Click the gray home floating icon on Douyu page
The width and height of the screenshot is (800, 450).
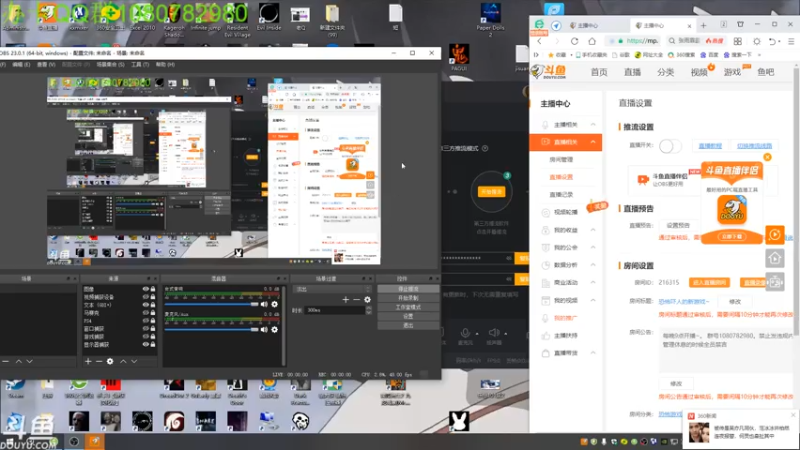[774, 258]
